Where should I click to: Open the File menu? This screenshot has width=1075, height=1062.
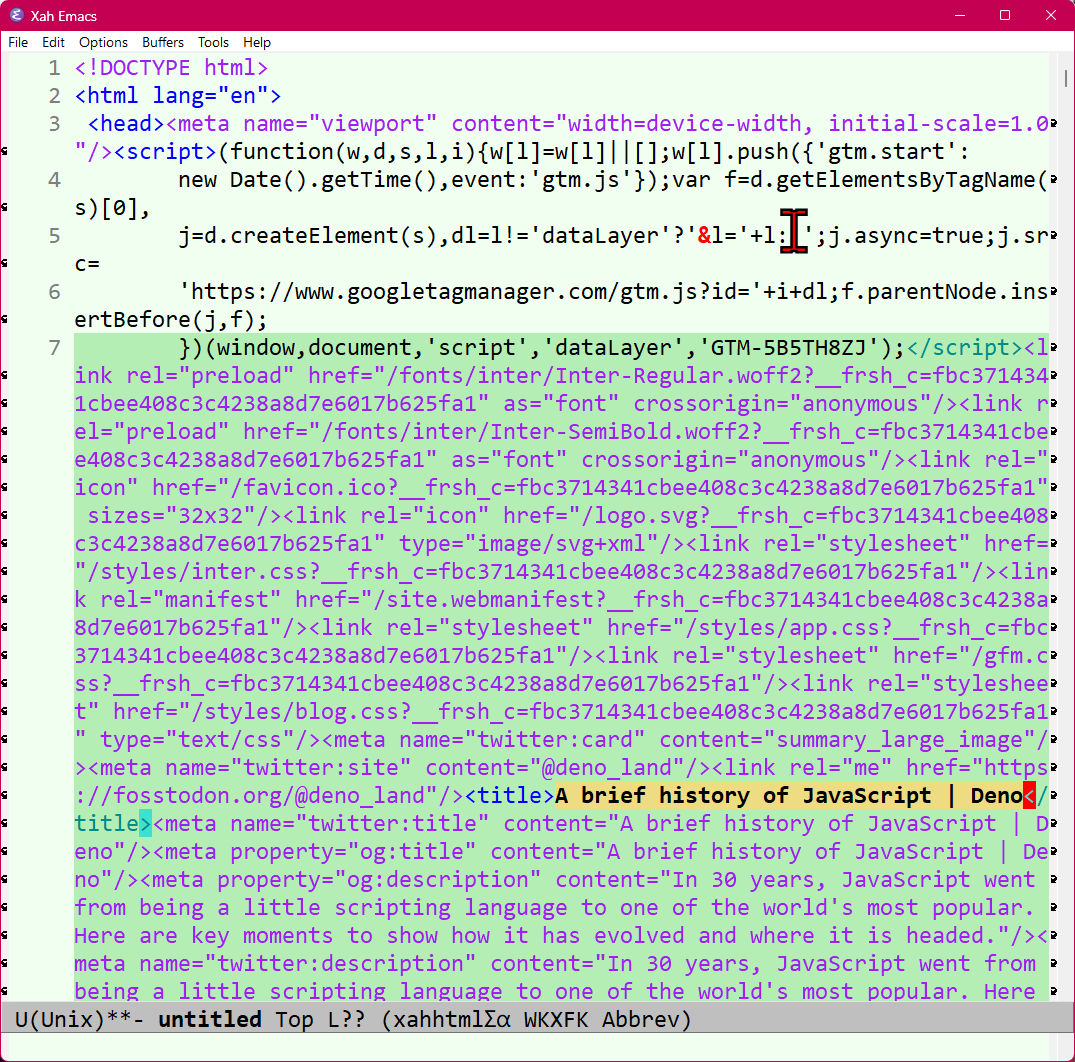[18, 42]
